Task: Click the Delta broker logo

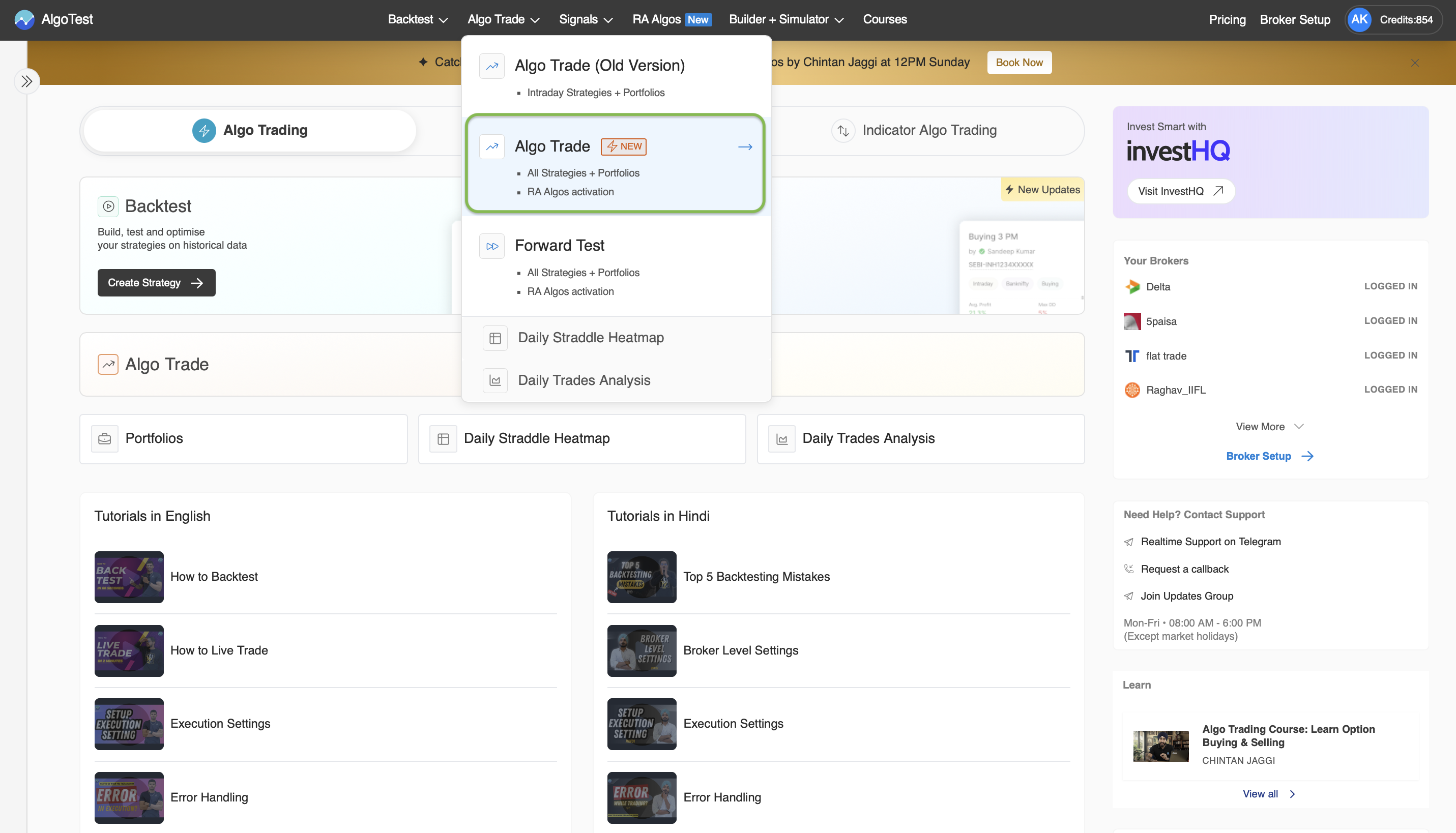Action: [x=1132, y=287]
